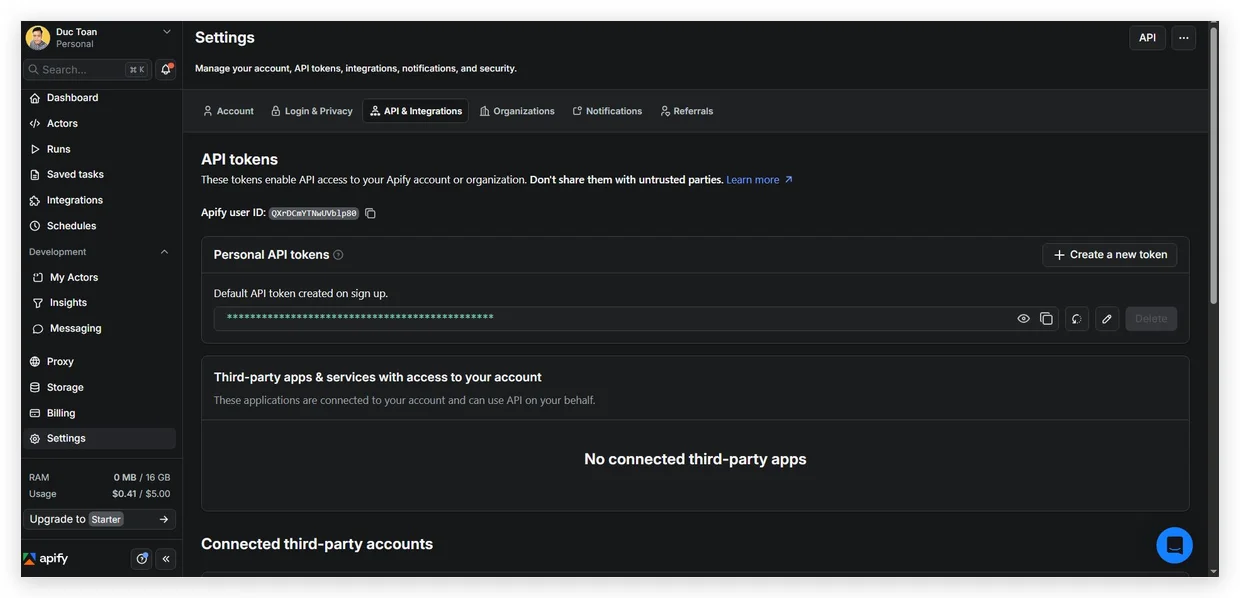The width and height of the screenshot is (1240, 598).
Task: Open the Duc Toan account dropdown
Action: [x=99, y=38]
